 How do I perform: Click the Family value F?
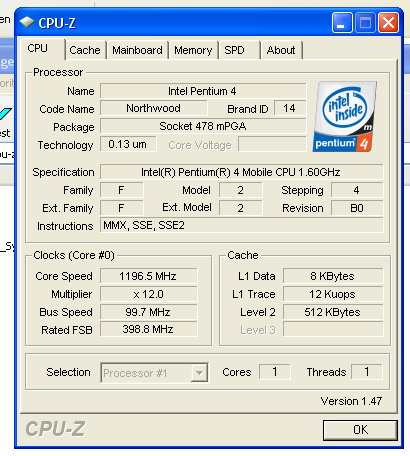point(122,190)
